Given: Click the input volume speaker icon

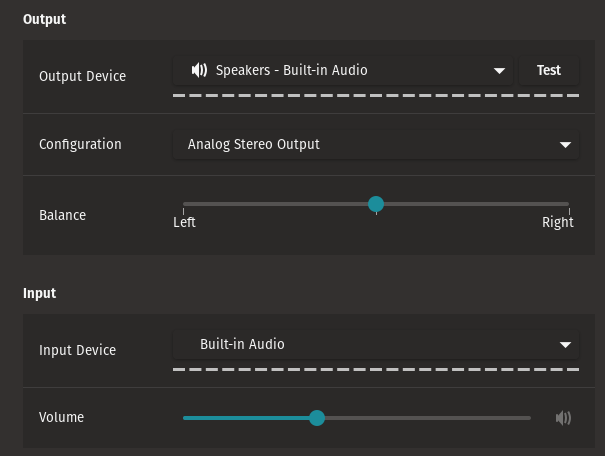Looking at the screenshot, I should click(563, 418).
